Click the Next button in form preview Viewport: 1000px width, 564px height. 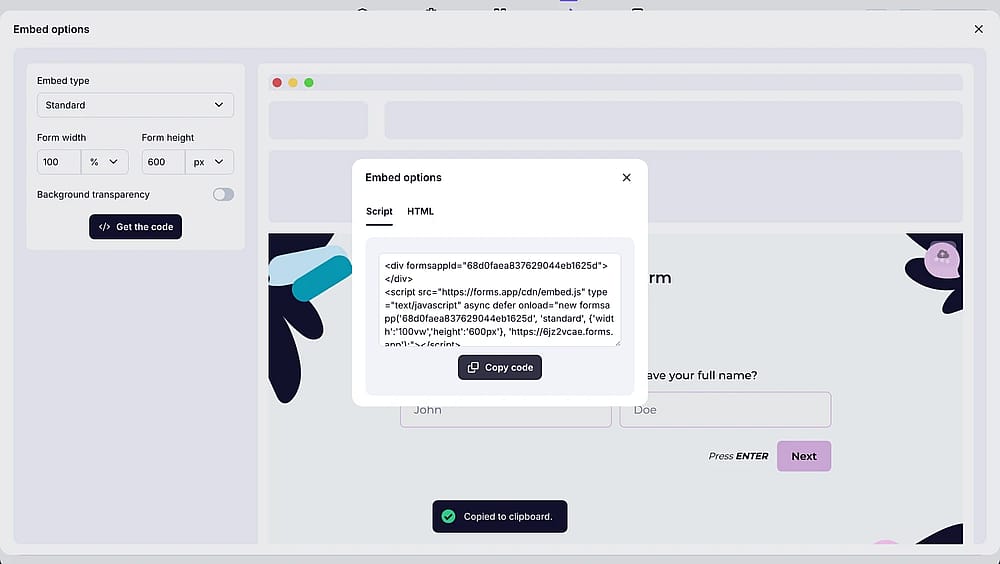point(804,456)
